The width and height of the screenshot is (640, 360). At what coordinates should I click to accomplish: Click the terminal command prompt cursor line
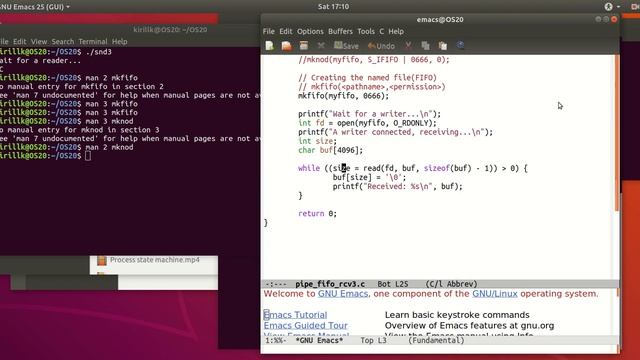point(46,156)
